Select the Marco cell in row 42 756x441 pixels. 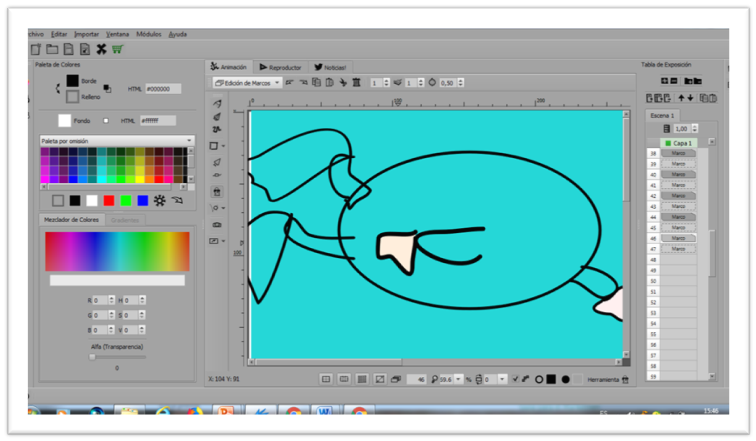coord(678,196)
